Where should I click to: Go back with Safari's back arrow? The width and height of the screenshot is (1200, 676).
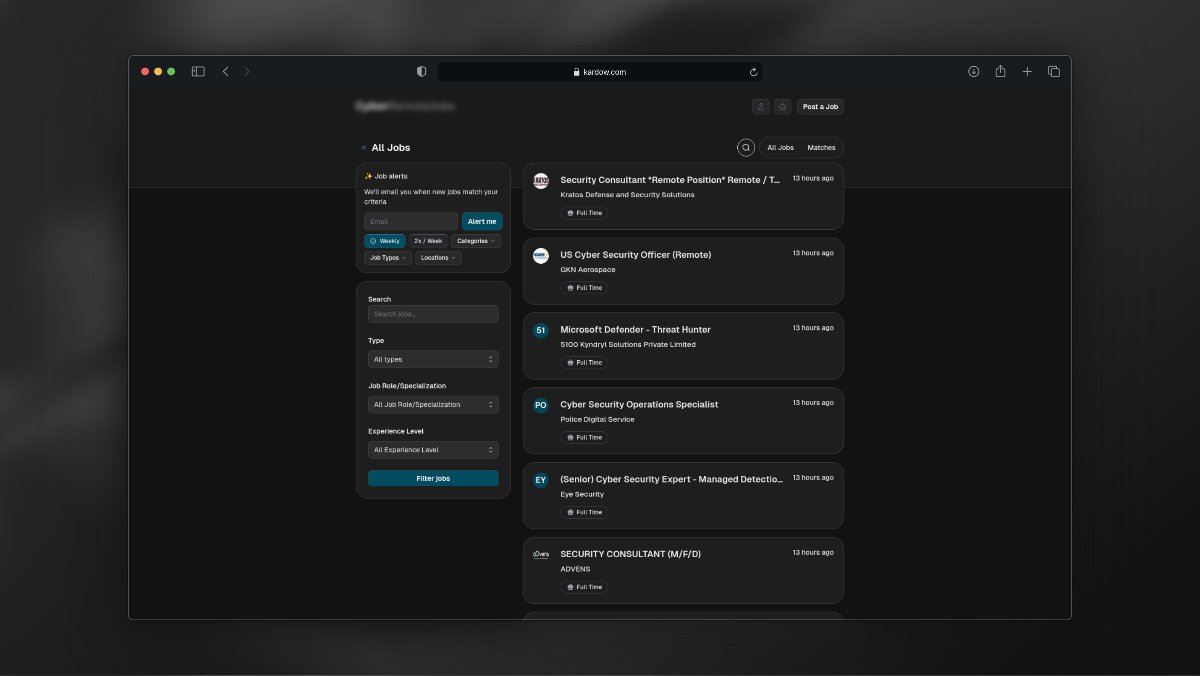tap(225, 71)
